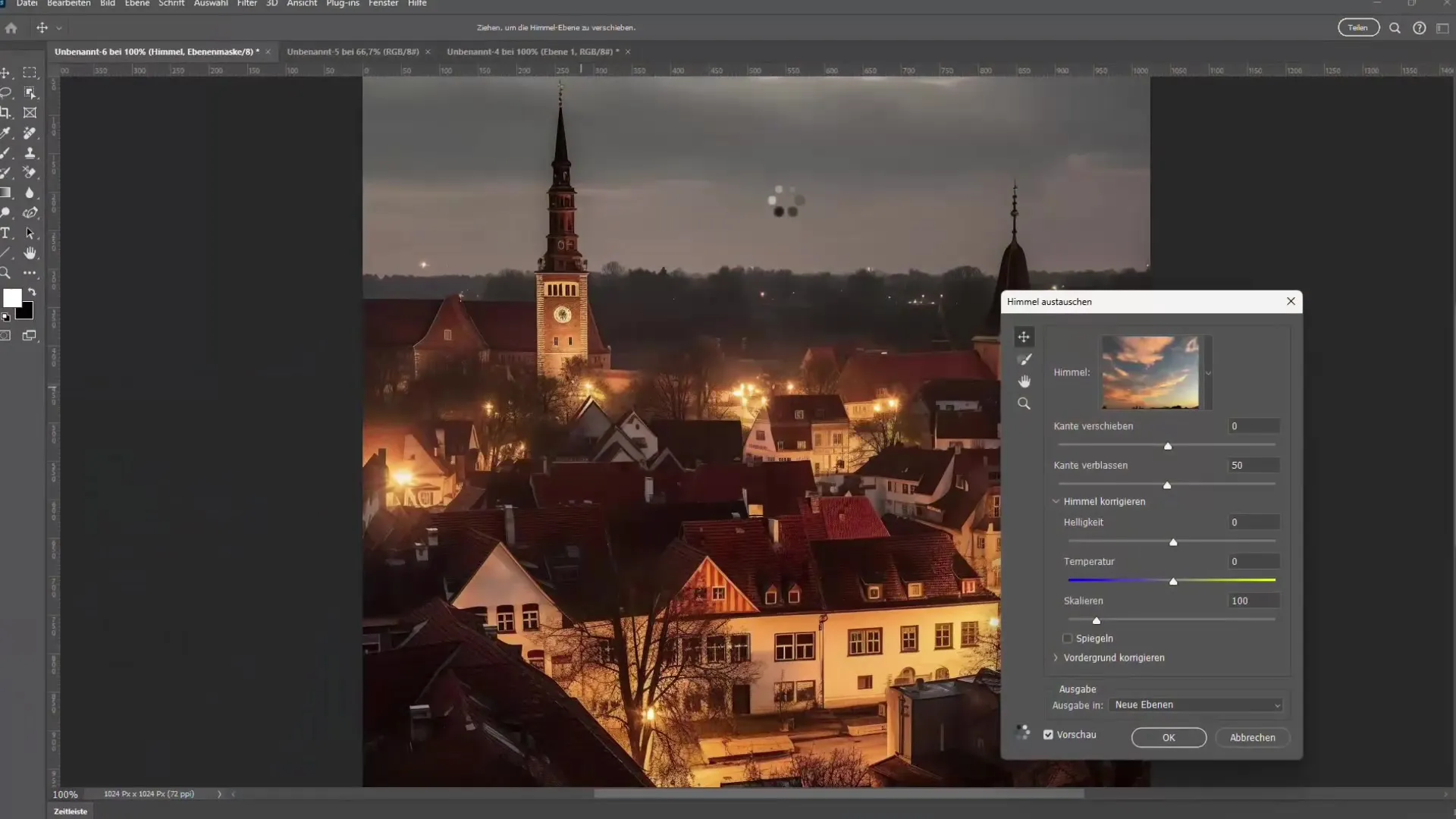
Task: Open the Bearbeiten menu
Action: coord(69,4)
